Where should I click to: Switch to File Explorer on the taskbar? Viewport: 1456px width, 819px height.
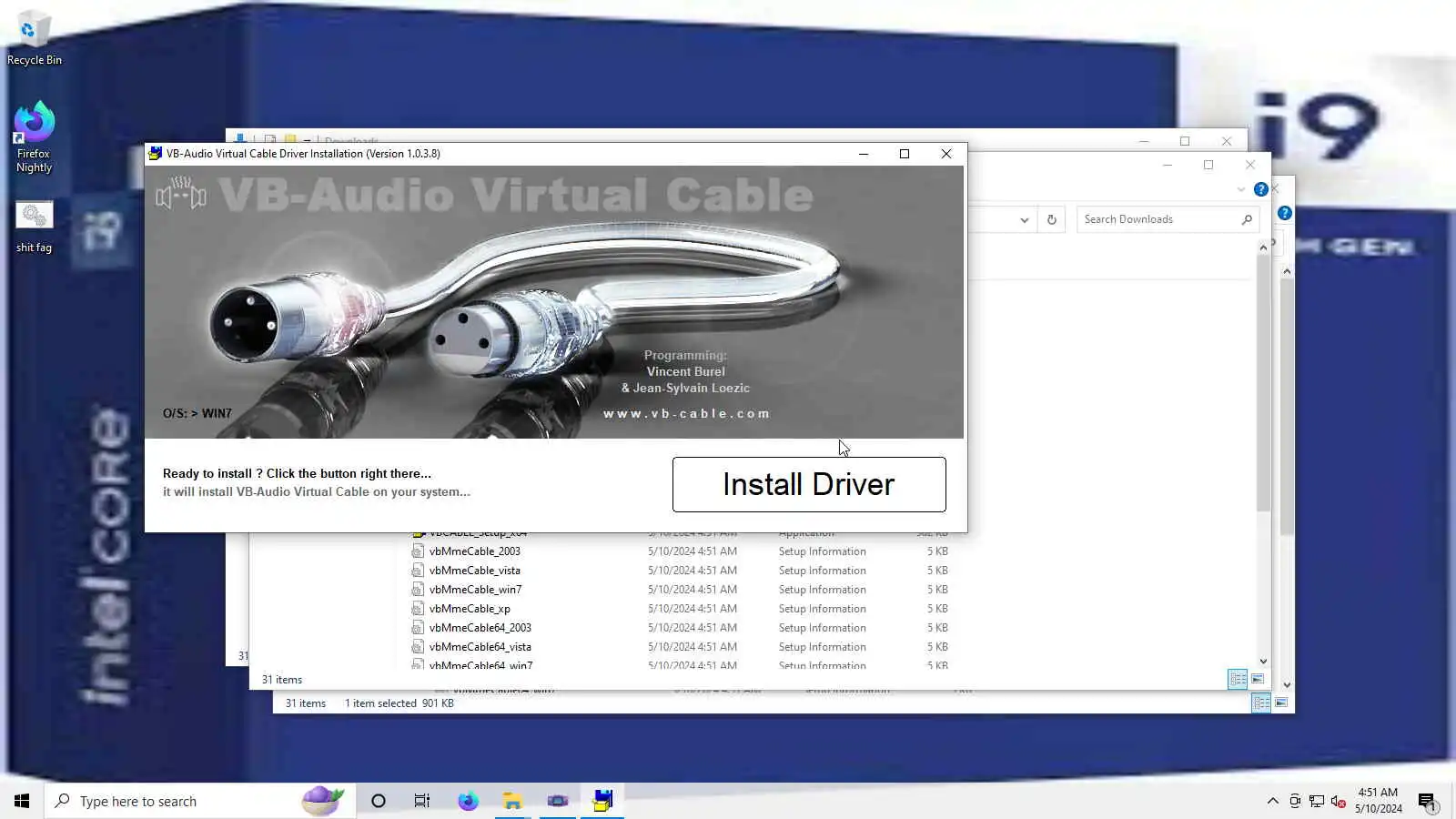point(512,801)
